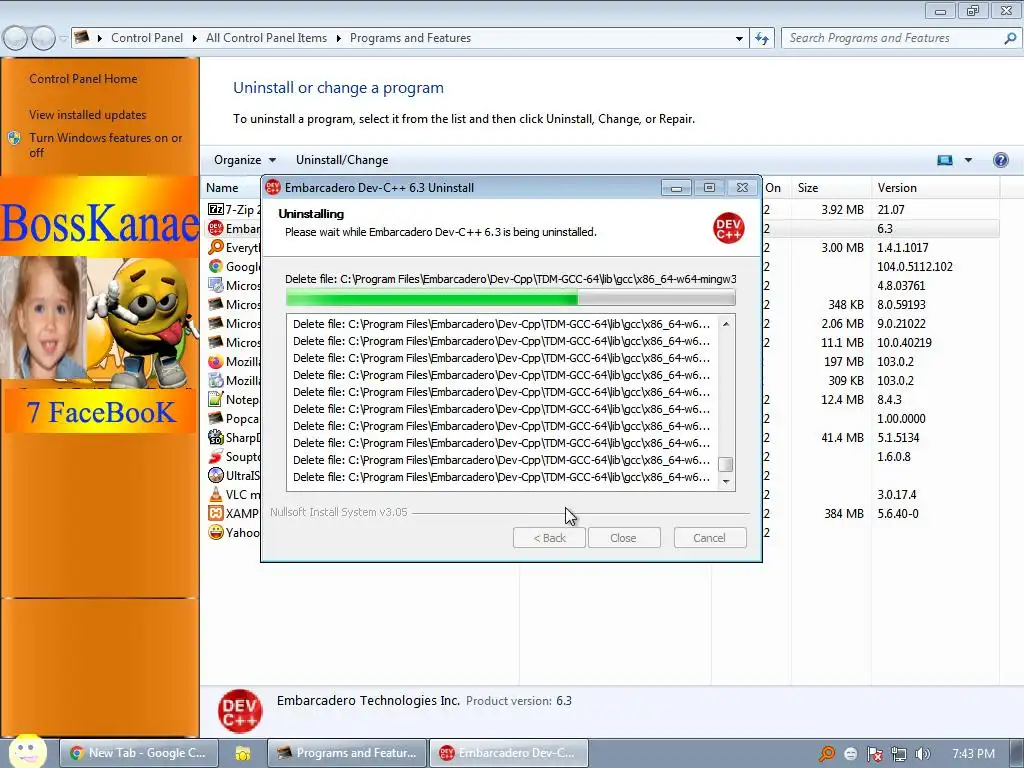Image resolution: width=1024 pixels, height=768 pixels.
Task: Select the Google Chrome program icon
Action: [x=216, y=266]
